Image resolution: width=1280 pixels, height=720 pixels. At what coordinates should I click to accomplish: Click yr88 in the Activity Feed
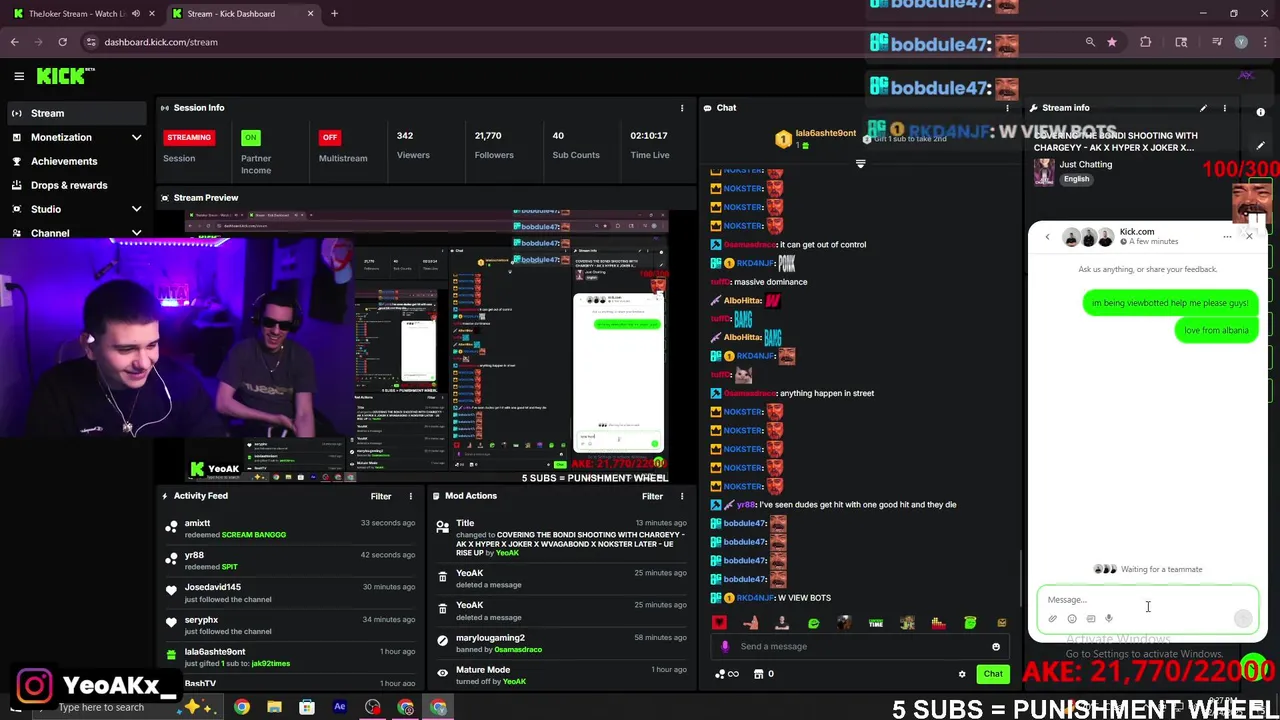click(x=194, y=555)
